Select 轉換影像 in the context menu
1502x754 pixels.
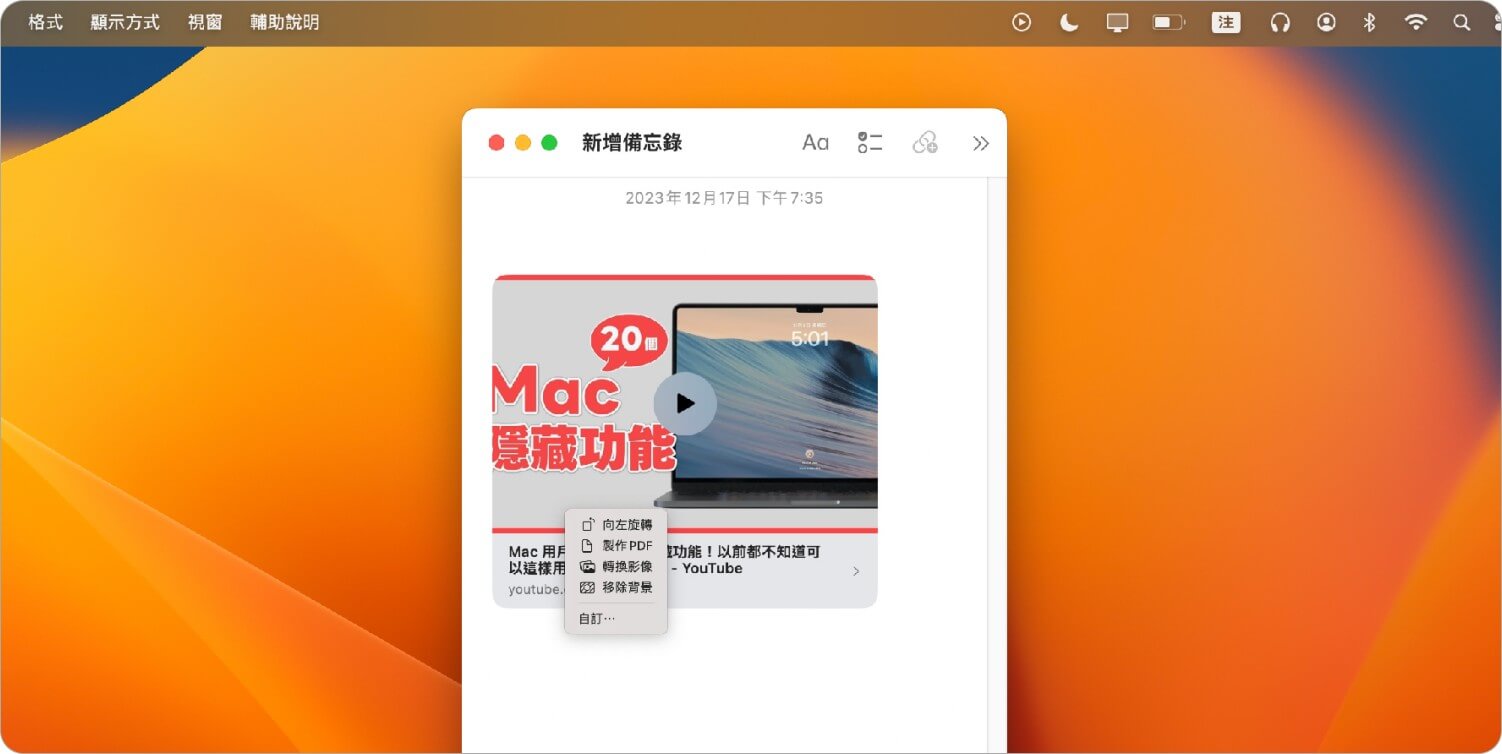616,566
